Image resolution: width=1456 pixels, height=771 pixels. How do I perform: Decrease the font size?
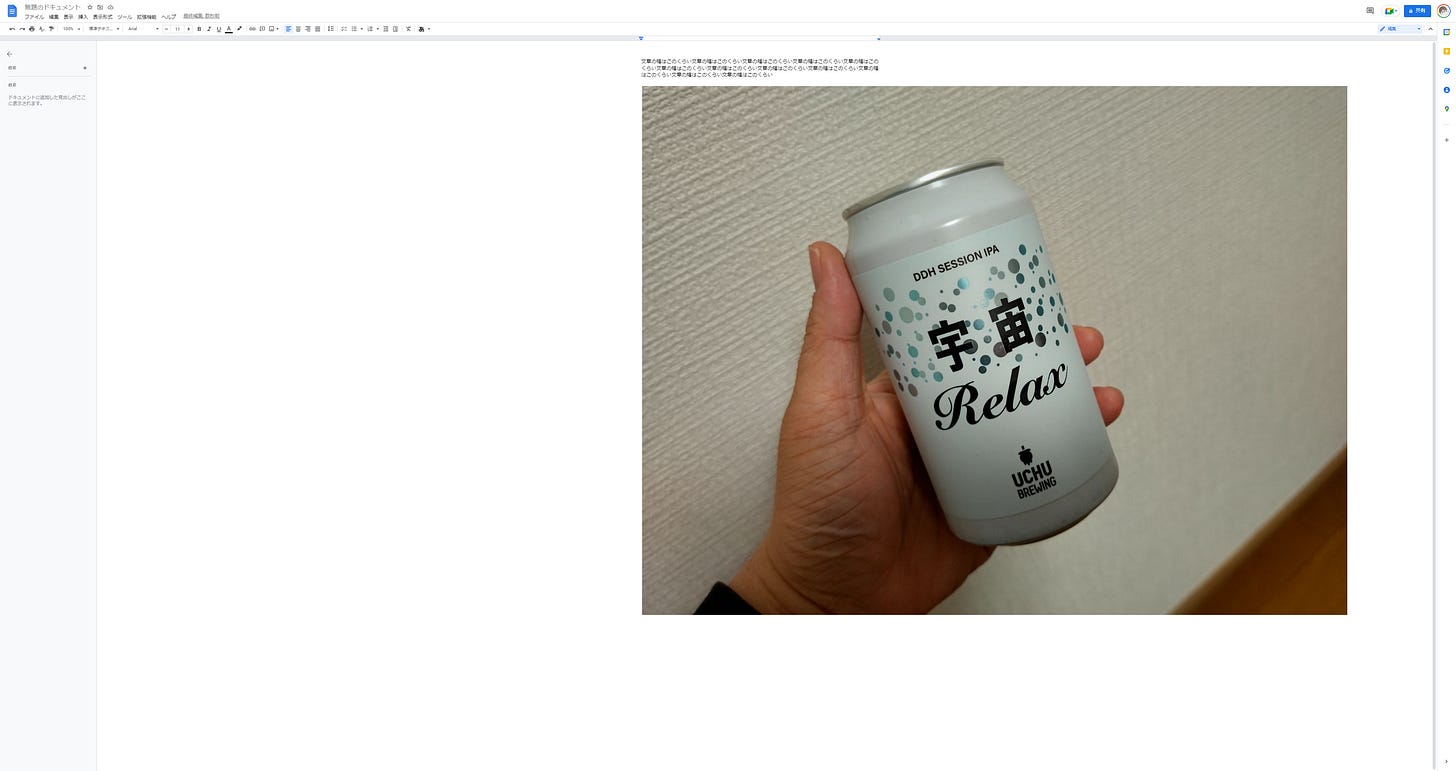pos(167,29)
